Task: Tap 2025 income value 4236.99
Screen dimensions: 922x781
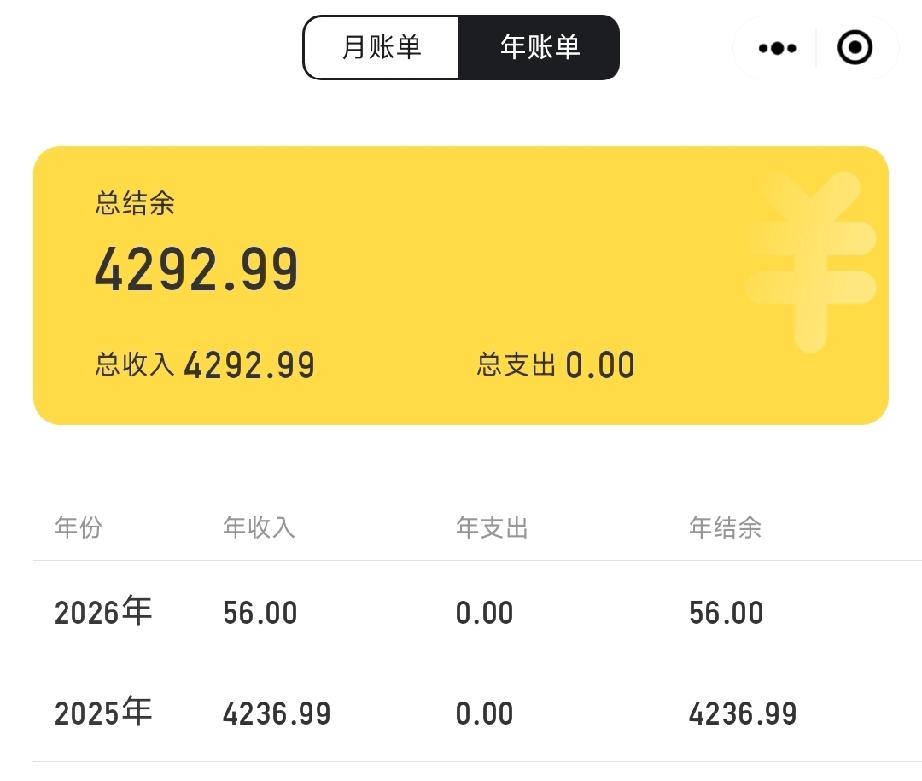Action: click(277, 713)
